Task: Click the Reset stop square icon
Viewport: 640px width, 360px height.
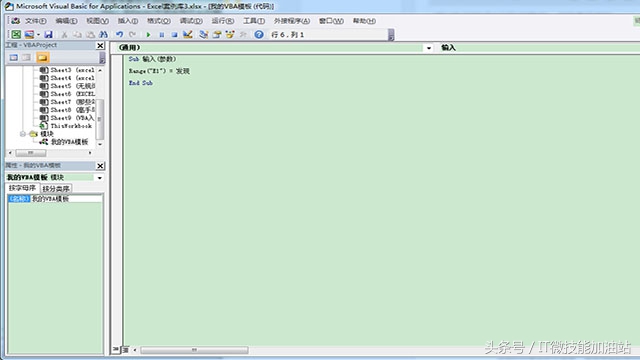Action: click(174, 35)
